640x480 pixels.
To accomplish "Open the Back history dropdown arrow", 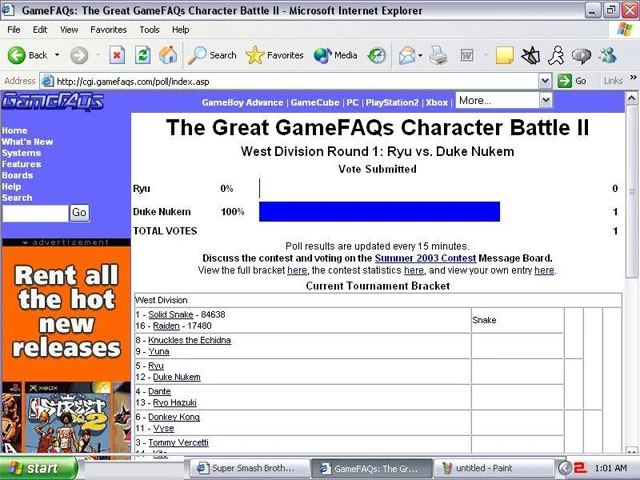I will pos(57,55).
